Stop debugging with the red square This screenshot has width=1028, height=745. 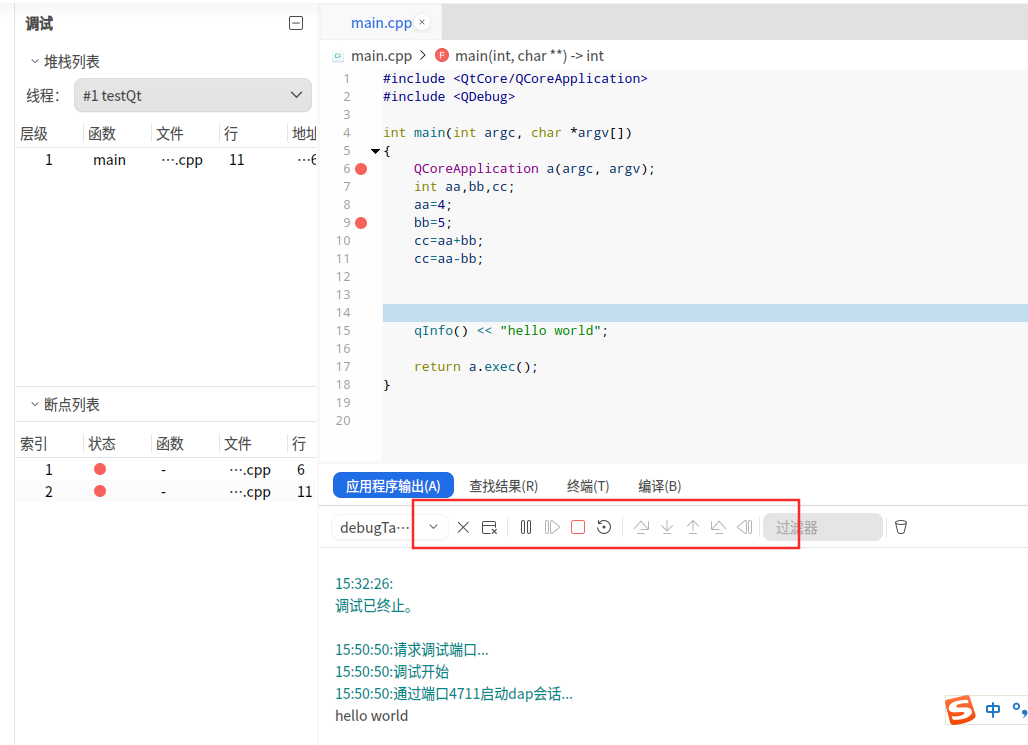(x=578, y=527)
